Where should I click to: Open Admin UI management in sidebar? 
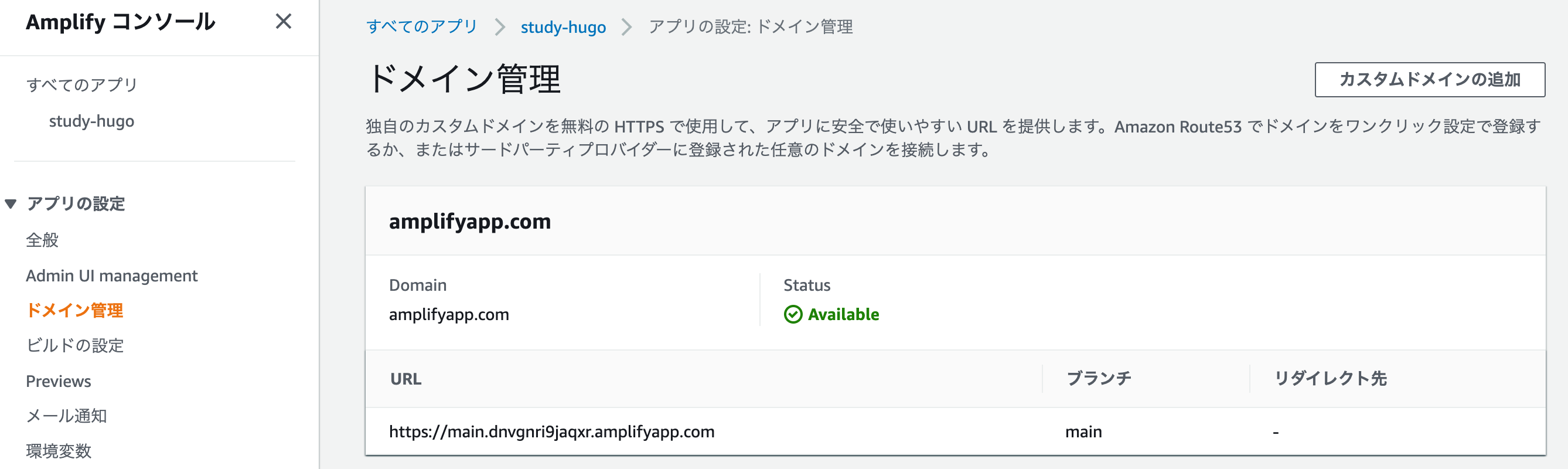click(x=111, y=276)
